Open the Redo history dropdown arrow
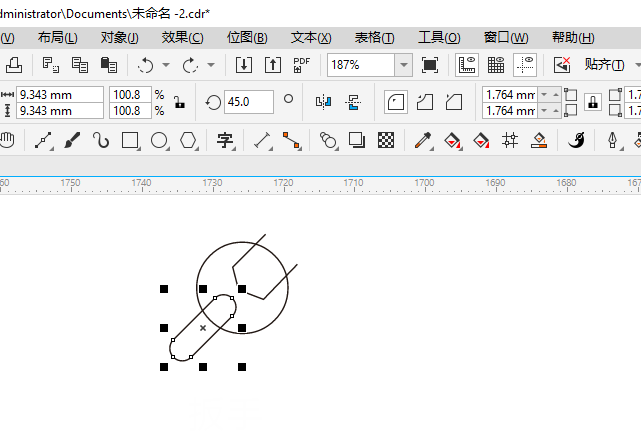Viewport: 641px width, 437px height. tap(211, 65)
